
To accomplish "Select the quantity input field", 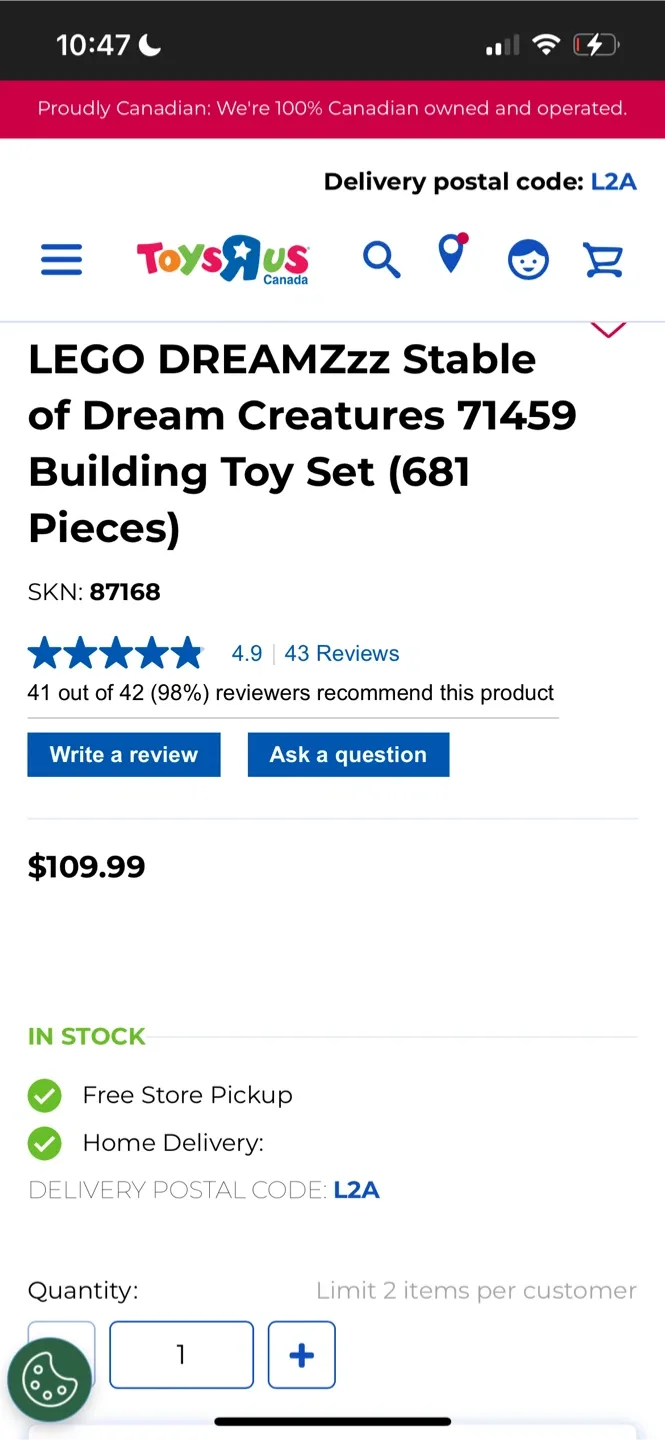I will click(181, 1355).
